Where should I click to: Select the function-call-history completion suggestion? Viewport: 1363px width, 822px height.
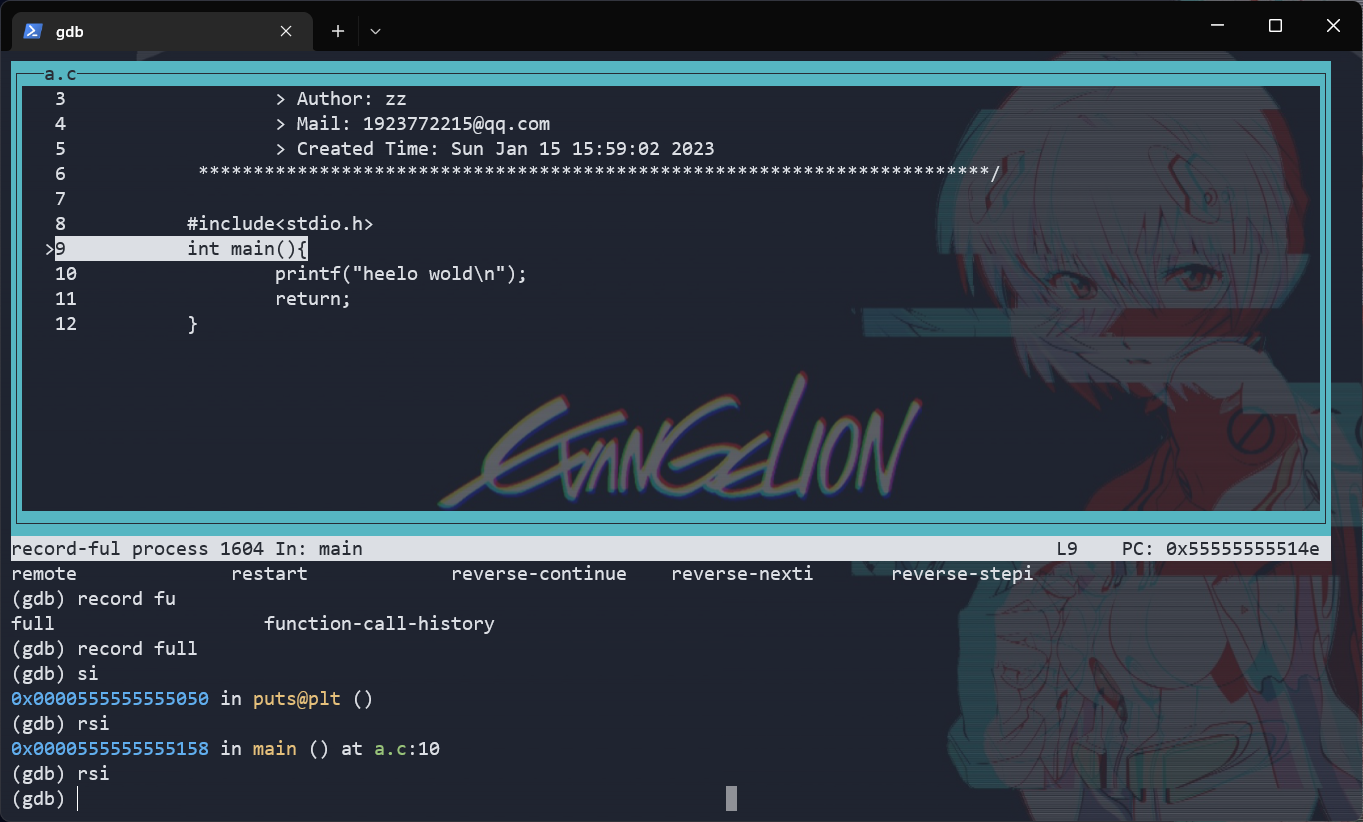[379, 623]
